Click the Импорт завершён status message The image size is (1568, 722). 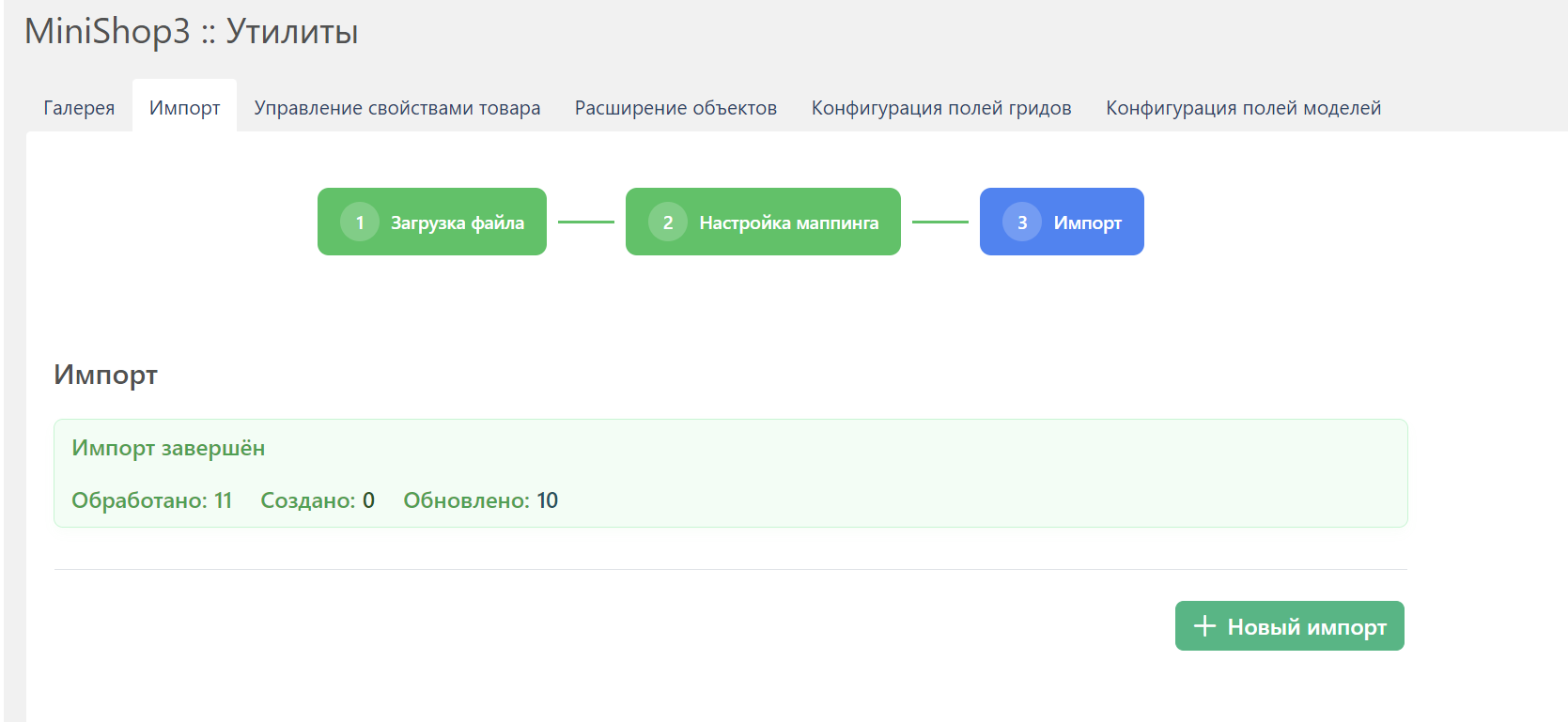pyautogui.click(x=168, y=448)
